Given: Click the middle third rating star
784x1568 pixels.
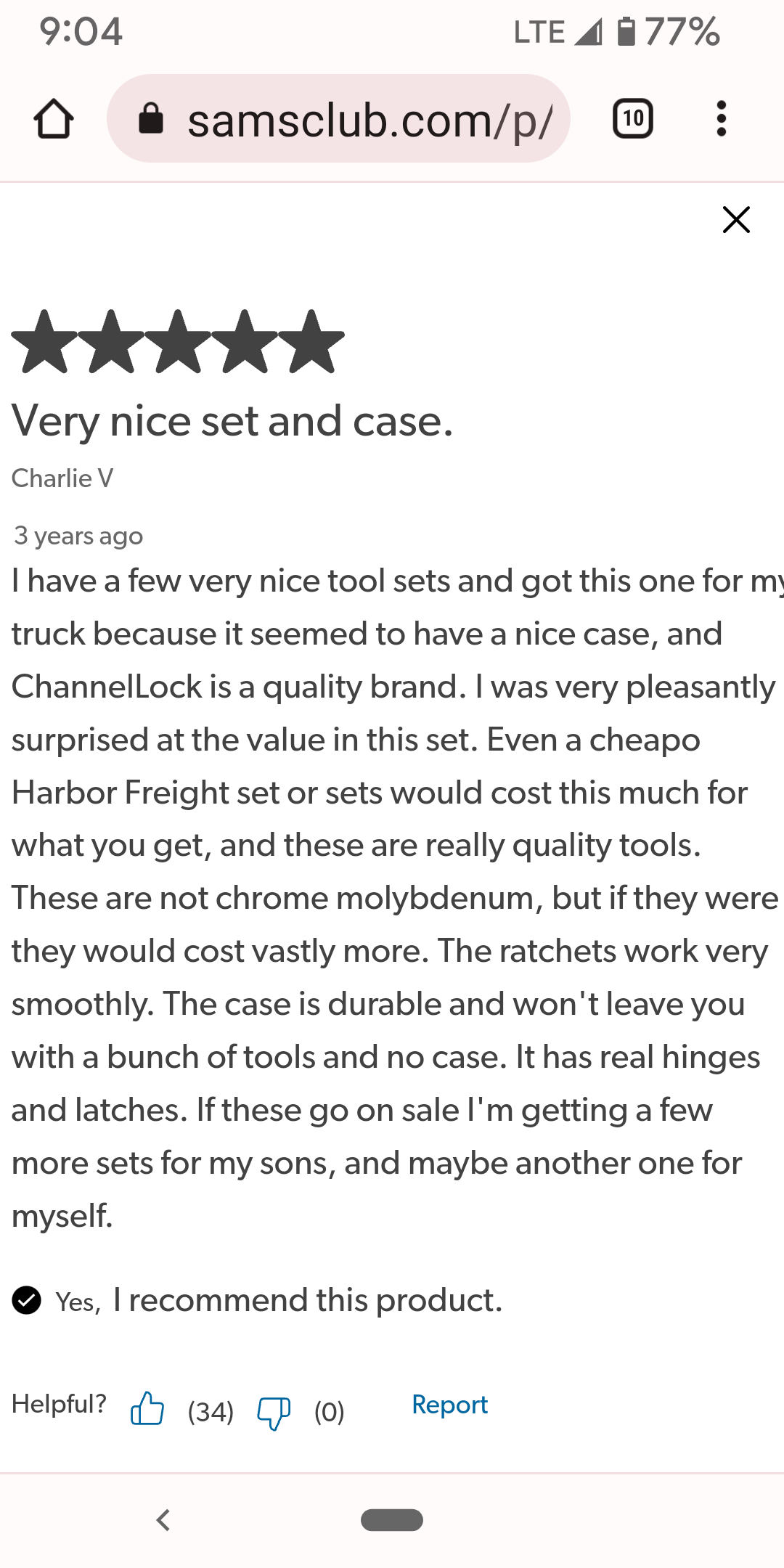Looking at the screenshot, I should coord(179,342).
